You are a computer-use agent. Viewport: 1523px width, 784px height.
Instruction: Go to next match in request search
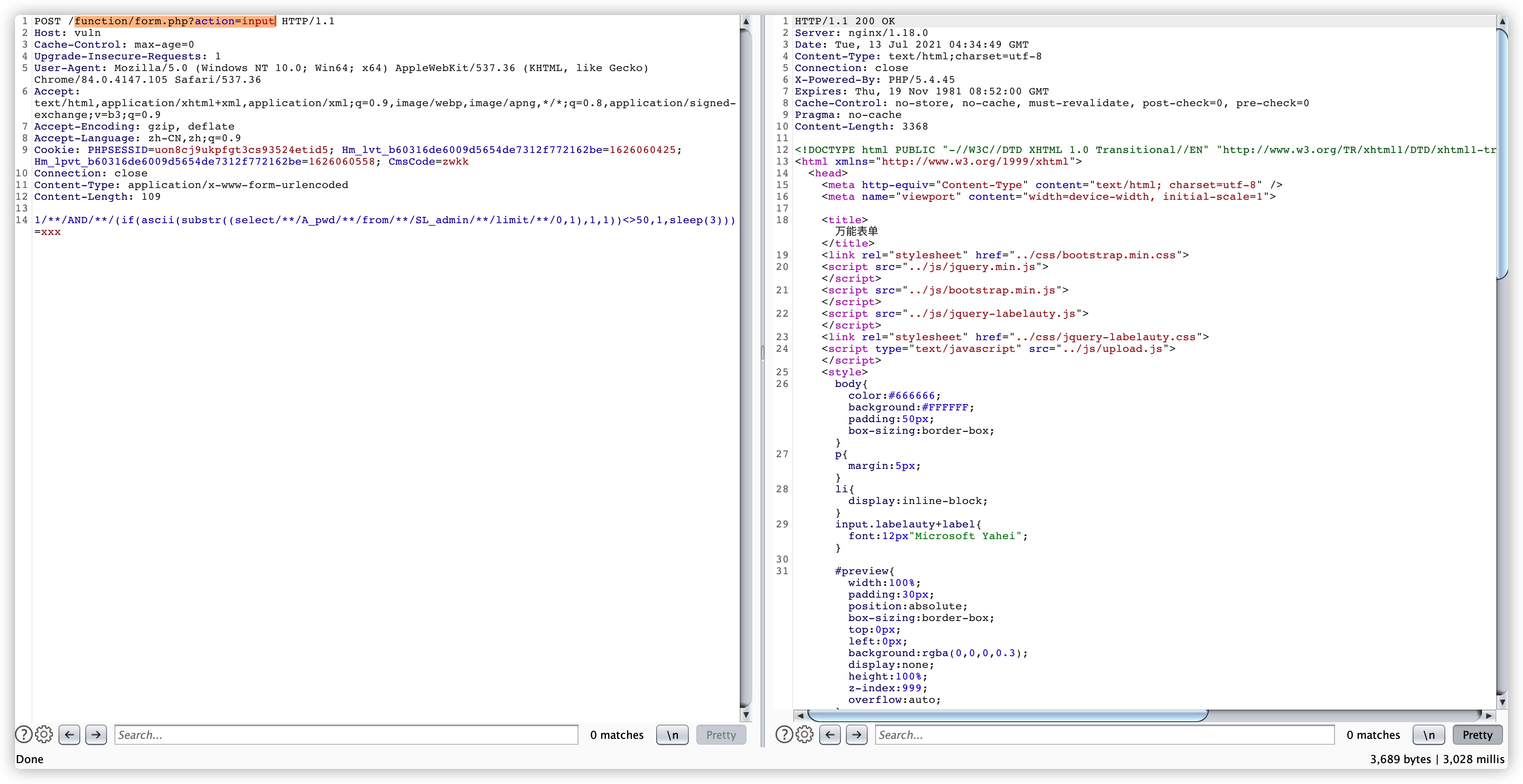click(x=96, y=734)
